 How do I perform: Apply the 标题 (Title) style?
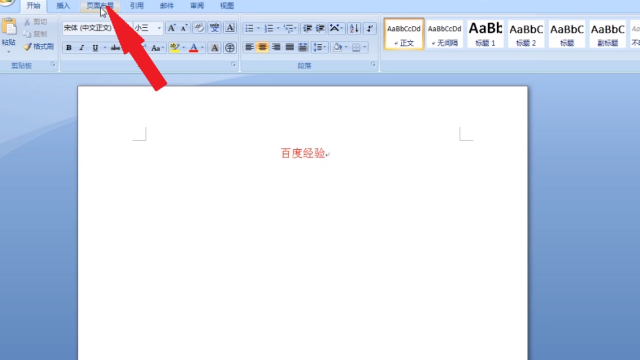click(x=567, y=34)
